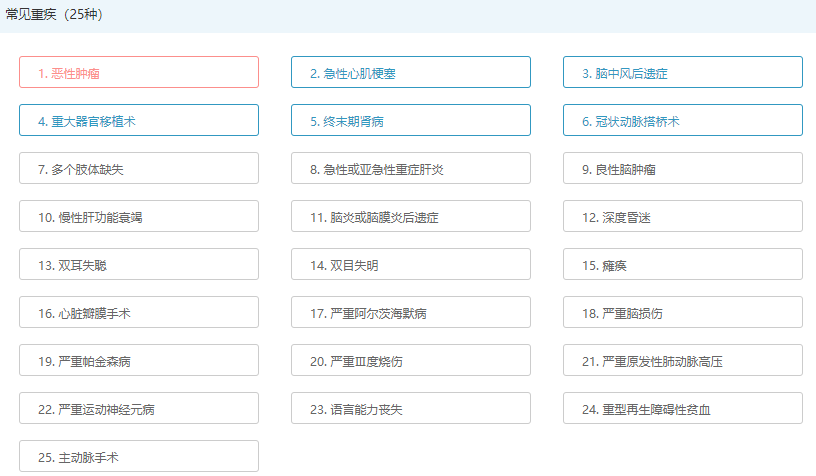Viewport: 816px width, 476px height.
Task: Select 重大器官移植术 item
Action: tap(138, 121)
